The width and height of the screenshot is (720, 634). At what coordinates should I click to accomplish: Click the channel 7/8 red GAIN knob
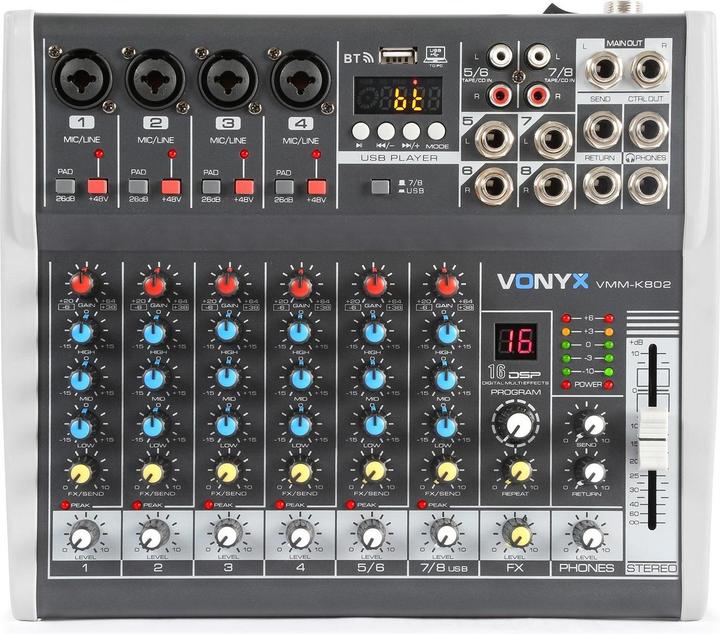click(445, 284)
